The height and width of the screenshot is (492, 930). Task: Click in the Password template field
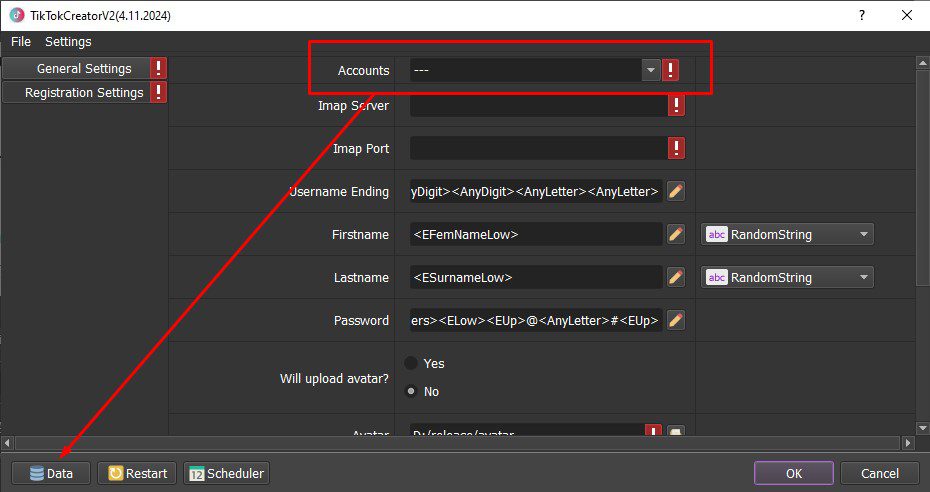(536, 320)
